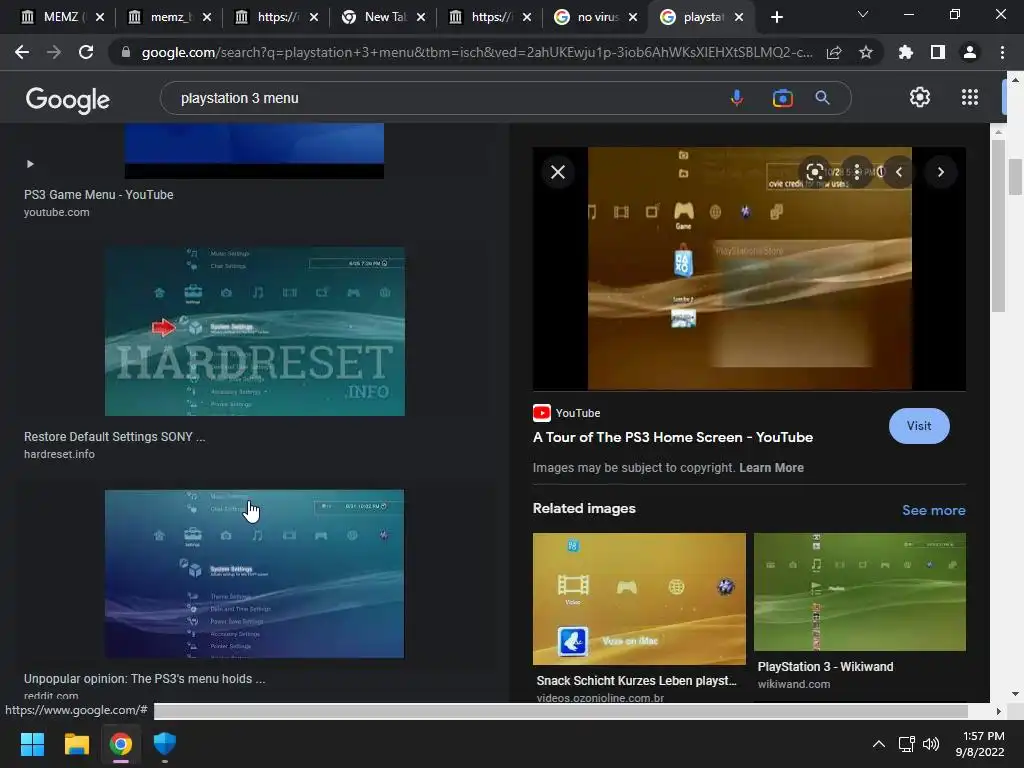
Task: Click the browser forward arrow
Action: 54,52
